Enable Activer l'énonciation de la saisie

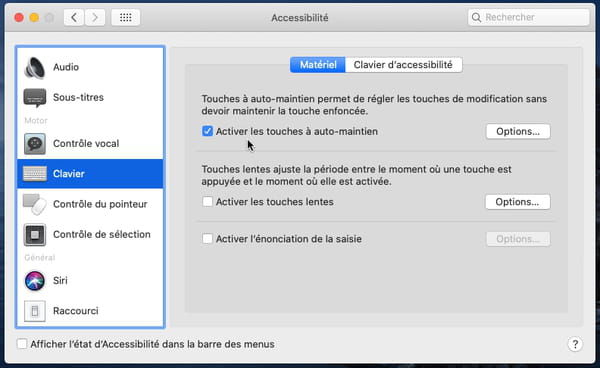pyautogui.click(x=207, y=239)
